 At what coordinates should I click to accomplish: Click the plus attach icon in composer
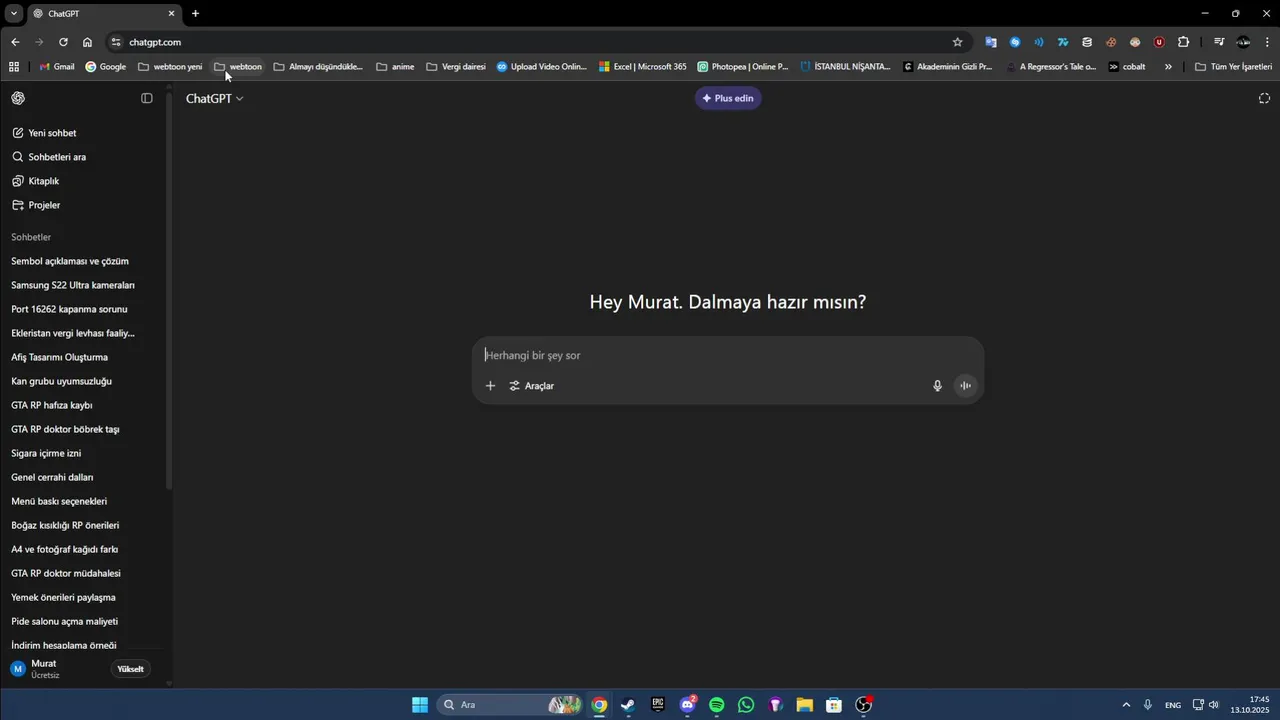(490, 386)
